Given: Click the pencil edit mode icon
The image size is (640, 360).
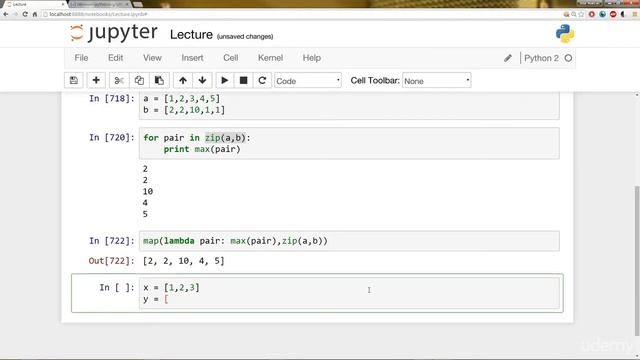Looking at the screenshot, I should [x=508, y=58].
